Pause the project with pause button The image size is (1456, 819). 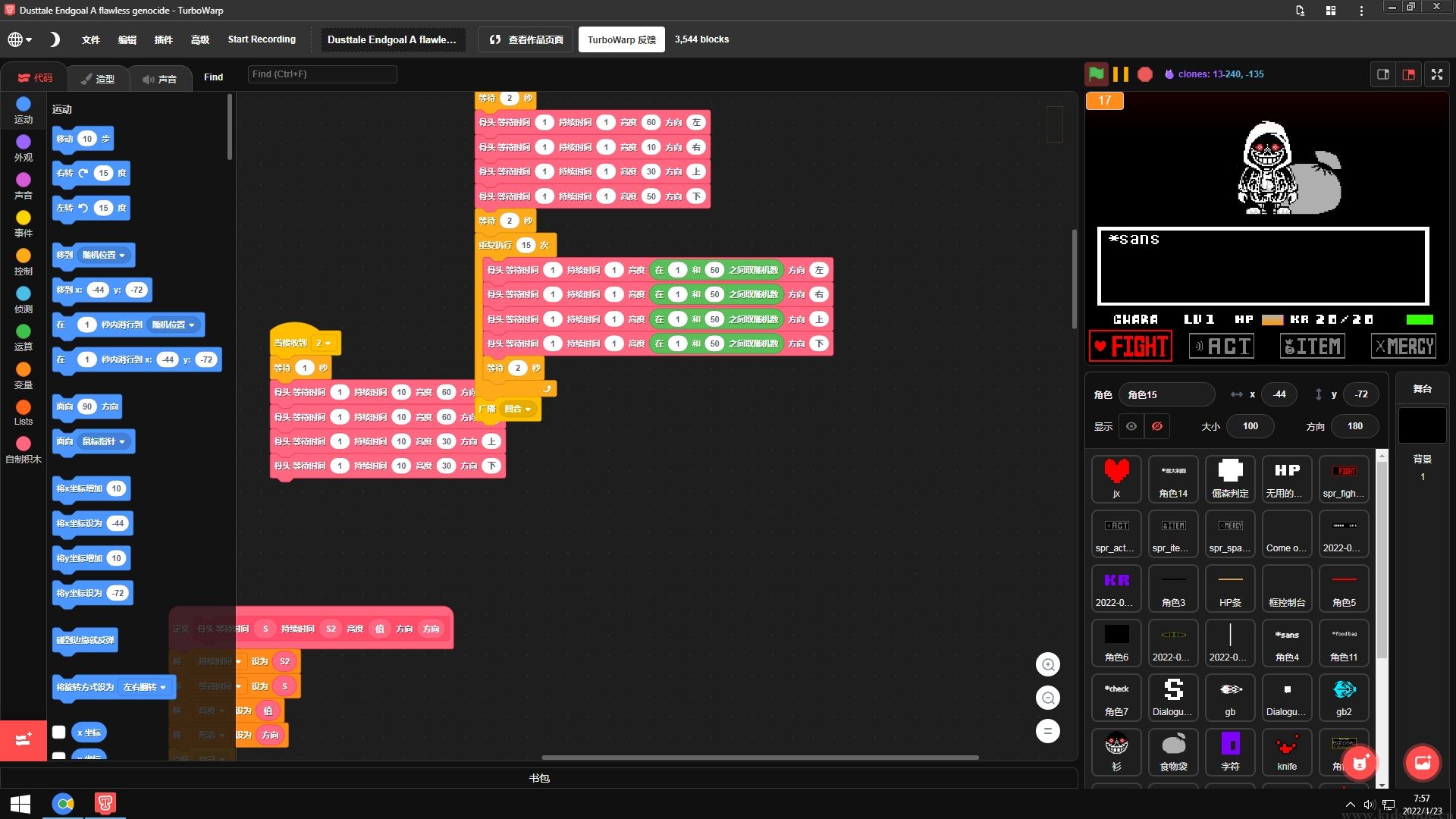pos(1121,74)
